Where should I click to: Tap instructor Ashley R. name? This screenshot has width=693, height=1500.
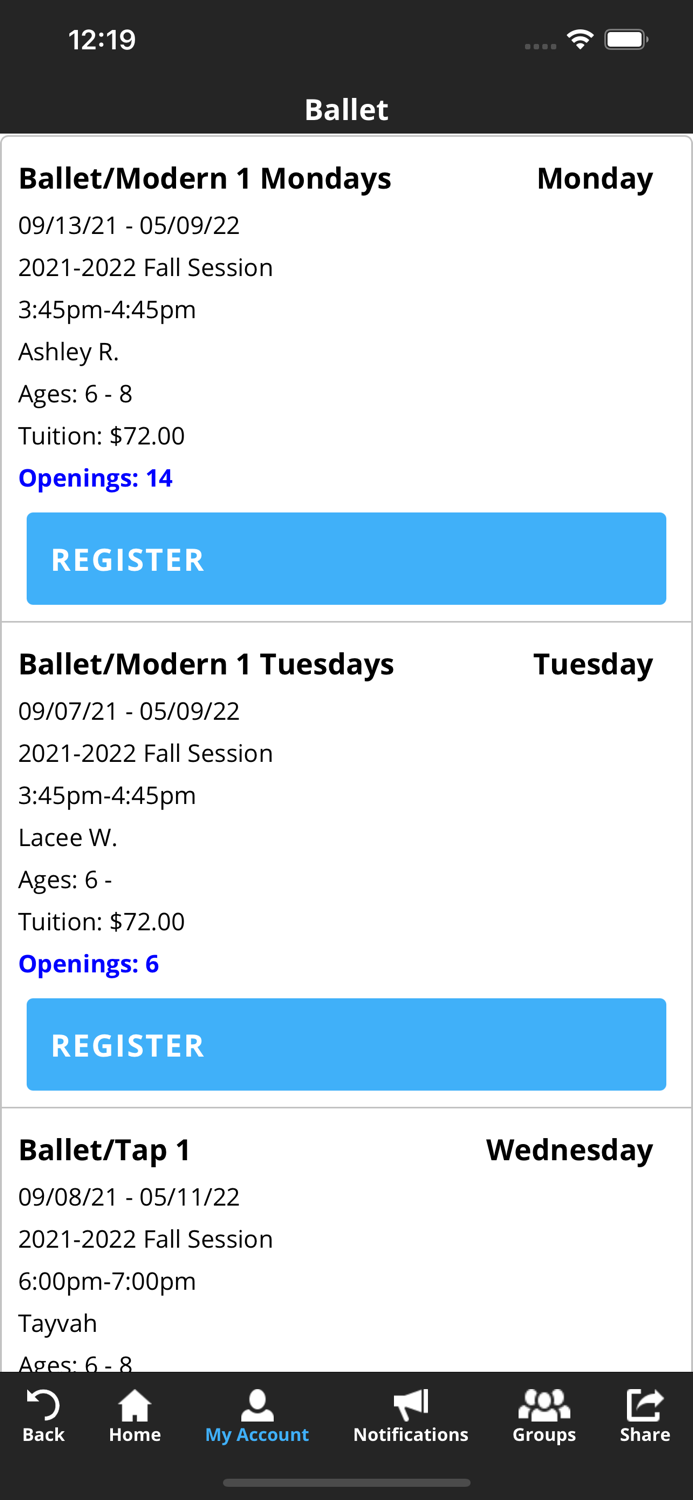click(68, 352)
